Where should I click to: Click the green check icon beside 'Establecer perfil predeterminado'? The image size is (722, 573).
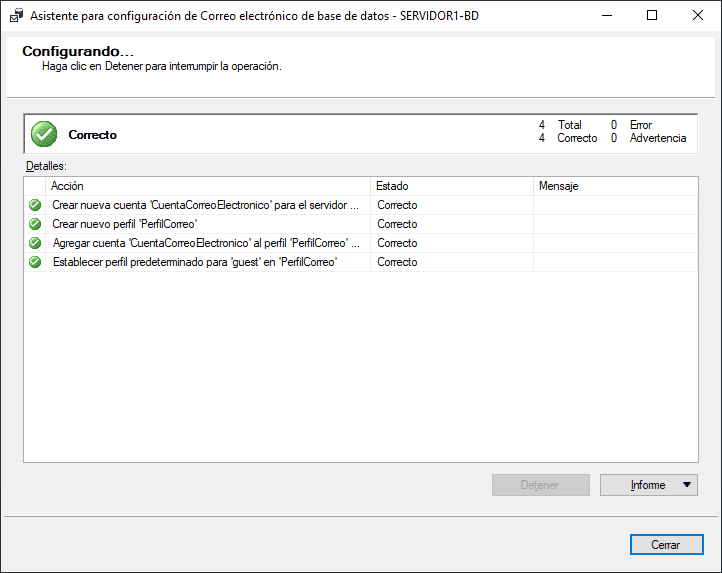pyautogui.click(x=35, y=262)
